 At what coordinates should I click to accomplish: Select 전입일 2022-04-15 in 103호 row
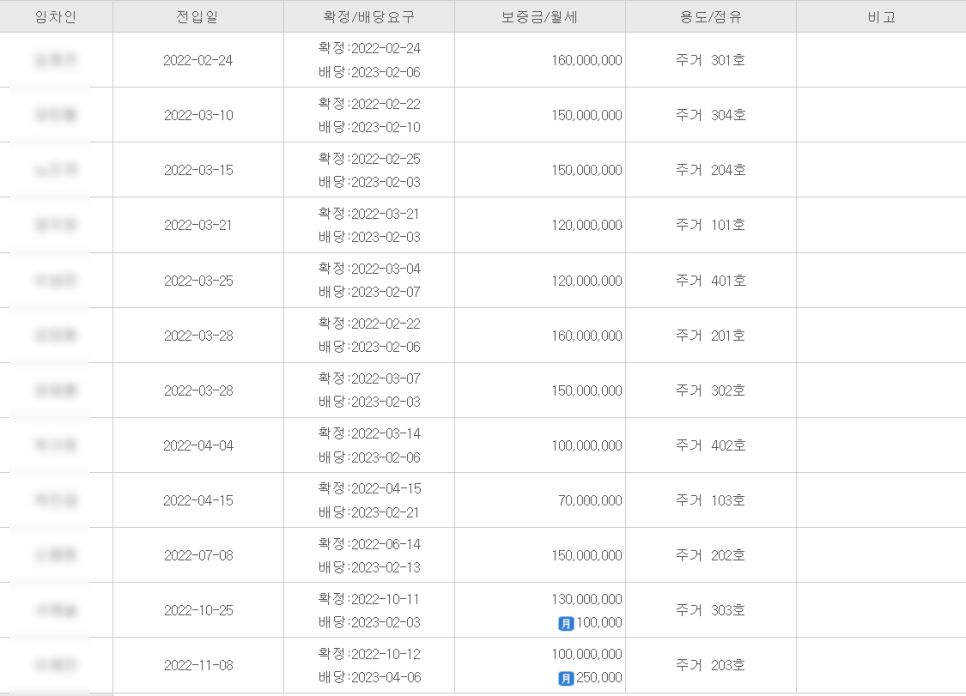pyautogui.click(x=198, y=501)
